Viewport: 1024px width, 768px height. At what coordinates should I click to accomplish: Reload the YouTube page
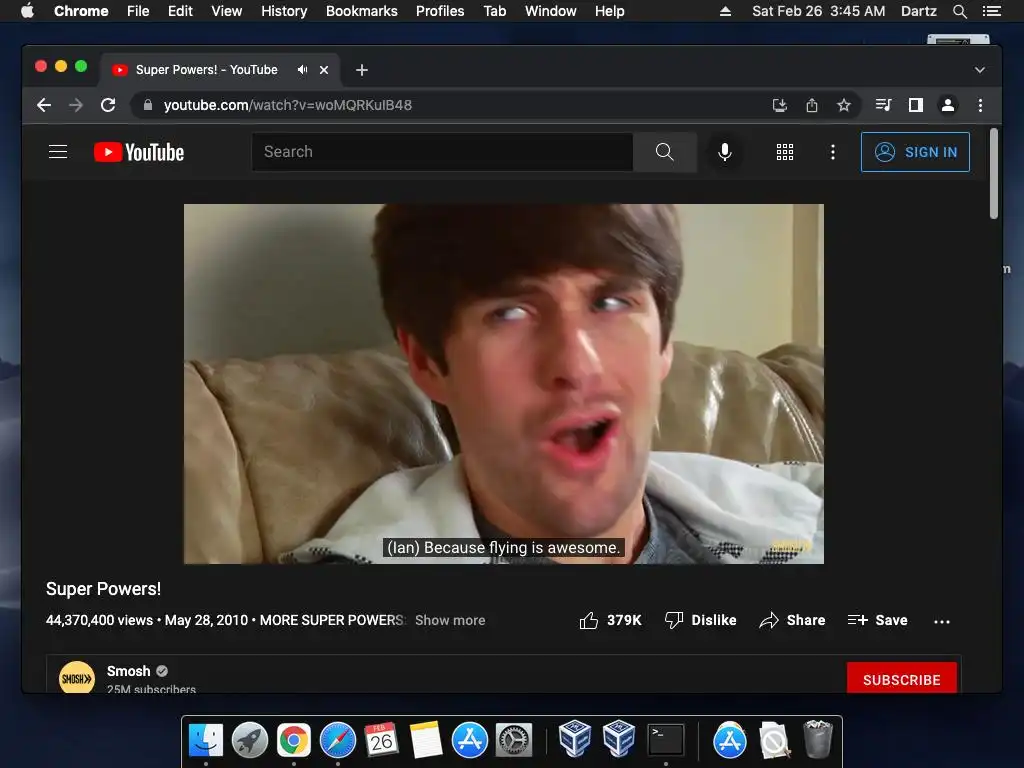[108, 105]
